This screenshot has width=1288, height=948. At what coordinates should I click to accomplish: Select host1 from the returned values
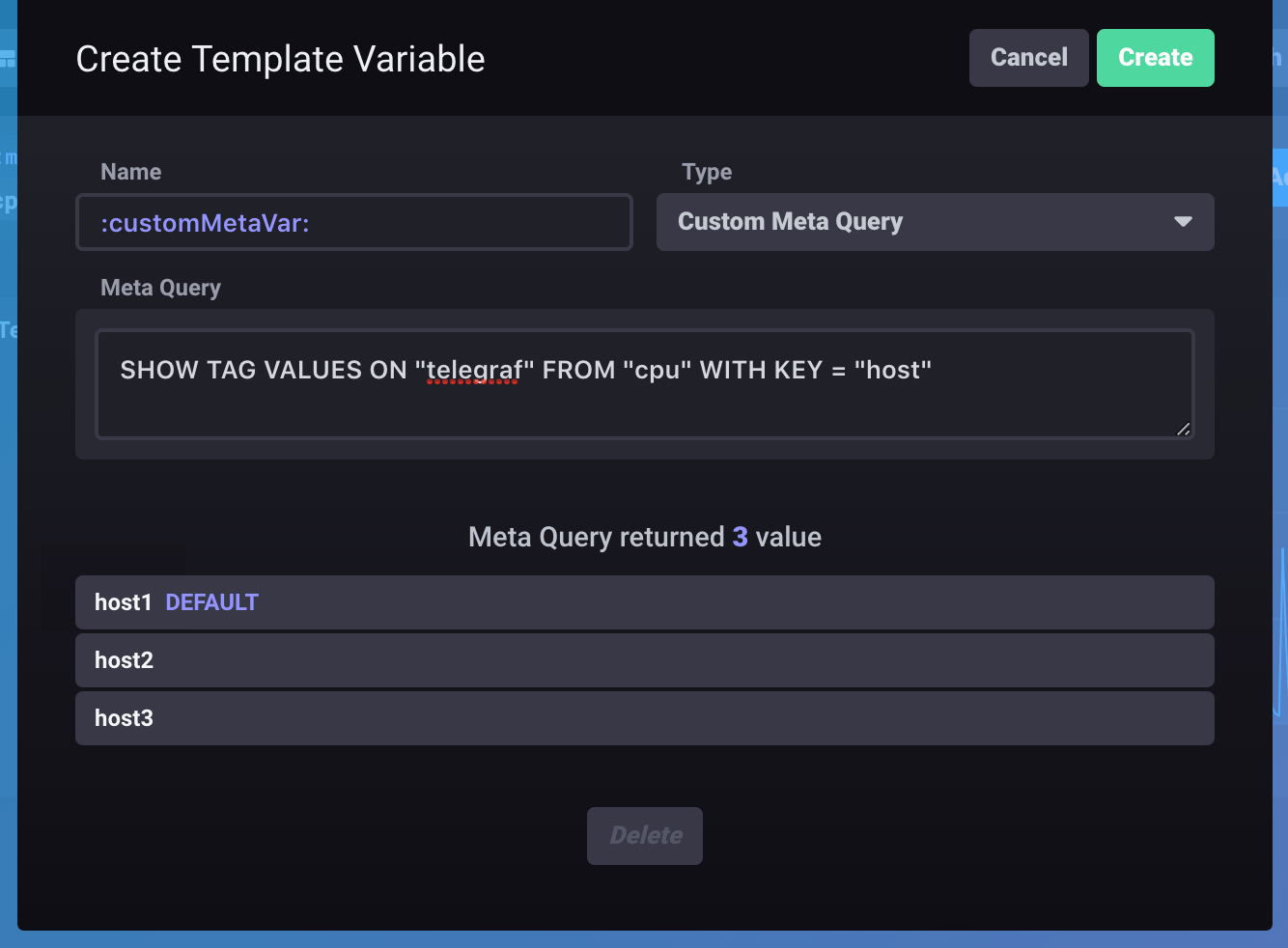coord(123,602)
